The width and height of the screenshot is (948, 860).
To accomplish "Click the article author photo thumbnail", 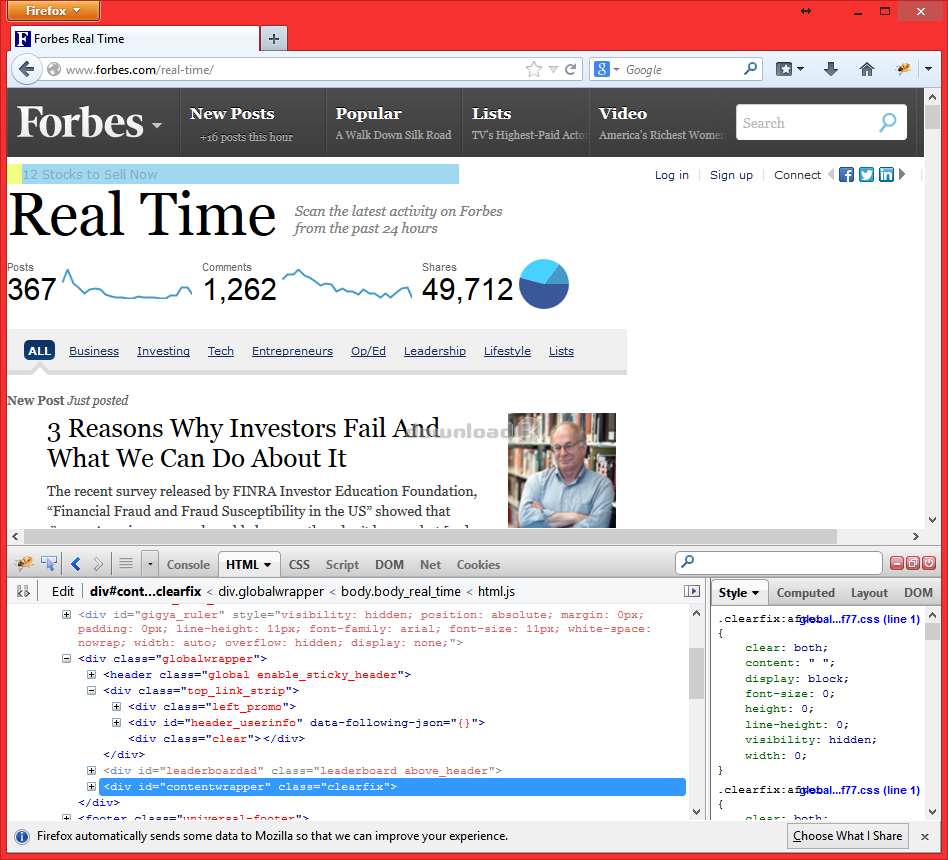I will [x=562, y=470].
